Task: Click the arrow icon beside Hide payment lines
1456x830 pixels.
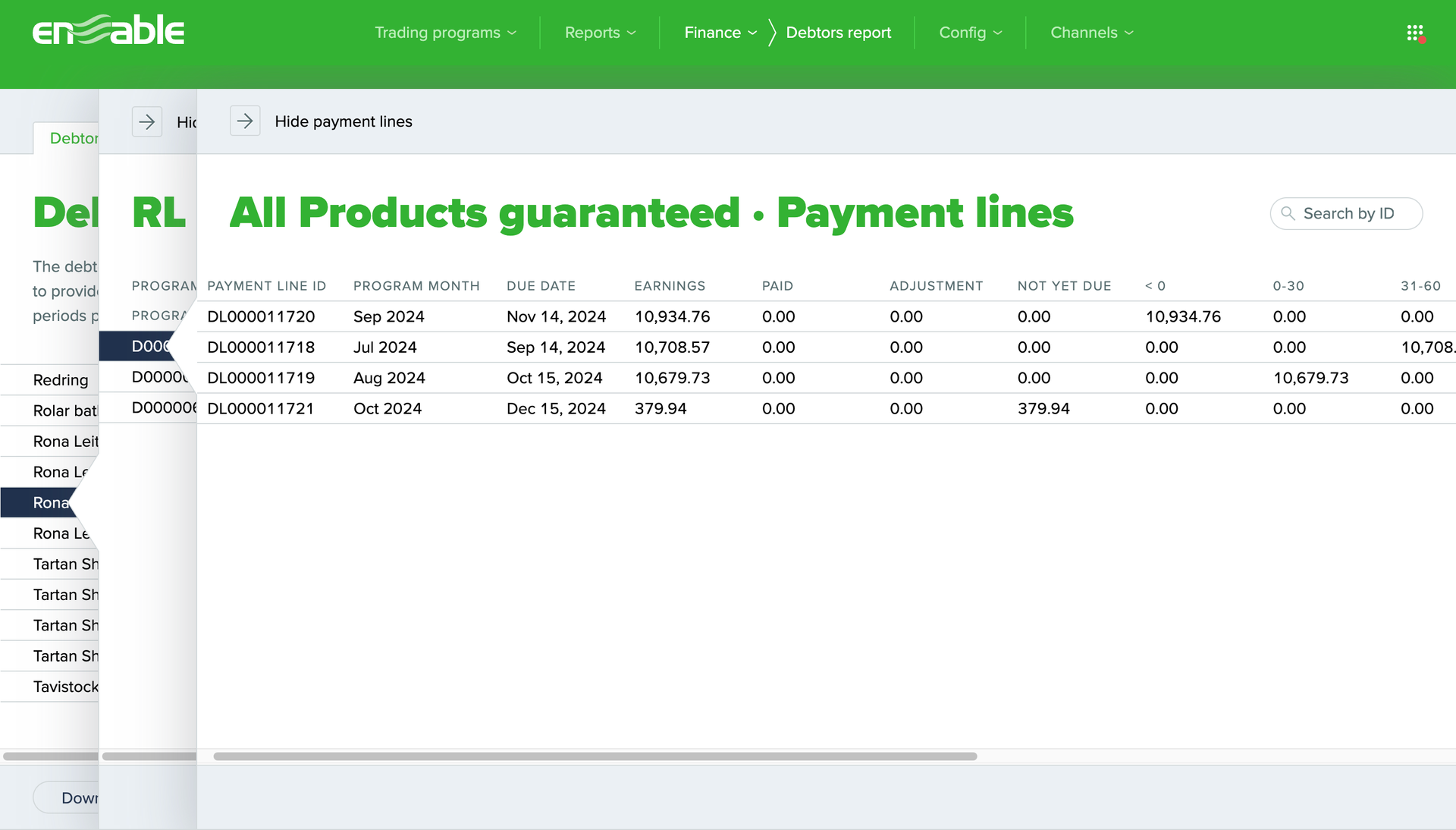Action: tap(245, 121)
